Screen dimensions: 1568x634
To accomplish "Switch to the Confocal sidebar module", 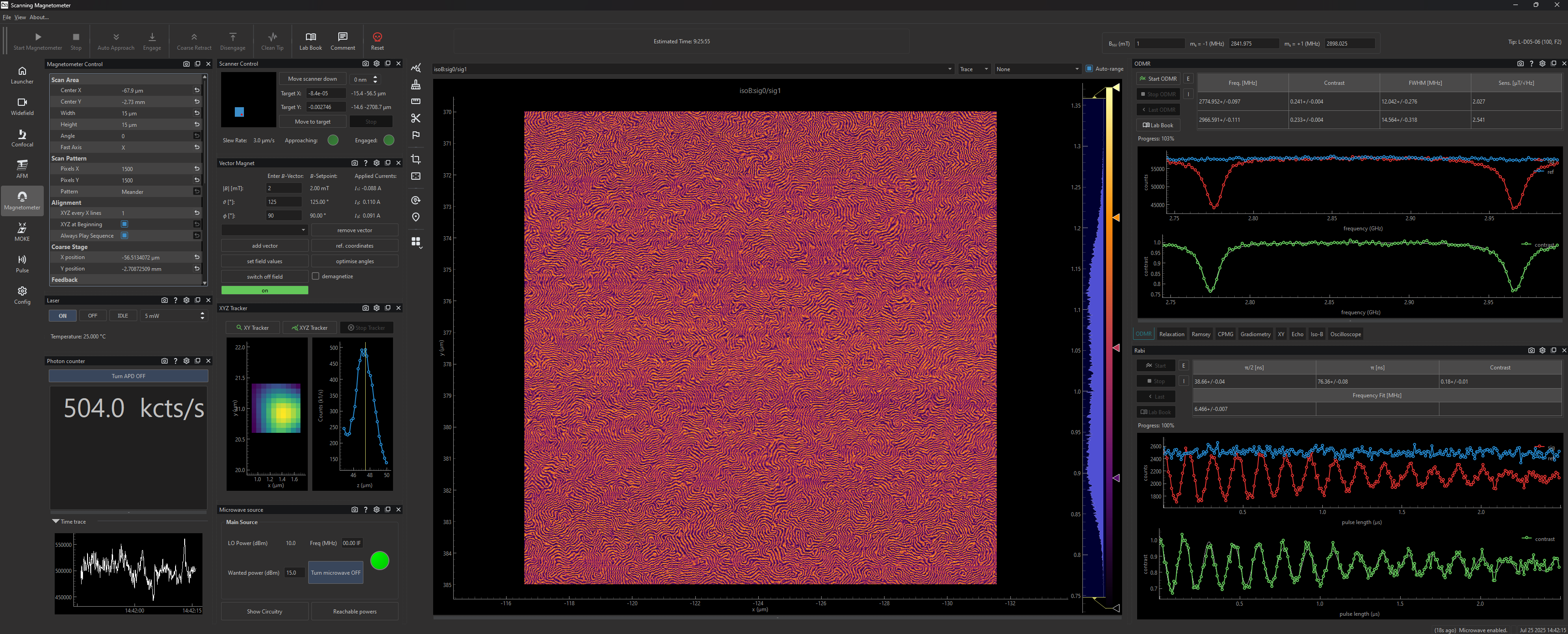I will tap(22, 138).
